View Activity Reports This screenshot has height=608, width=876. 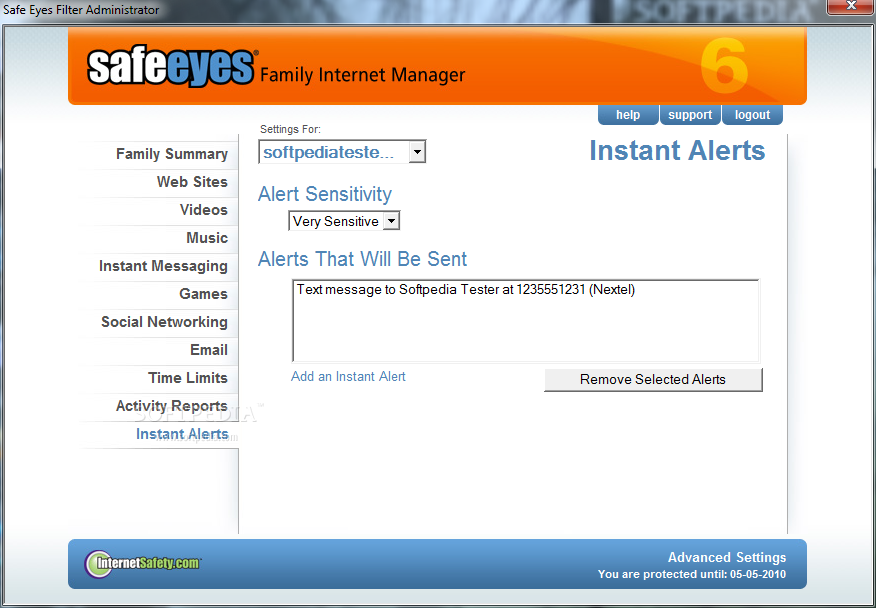[172, 406]
